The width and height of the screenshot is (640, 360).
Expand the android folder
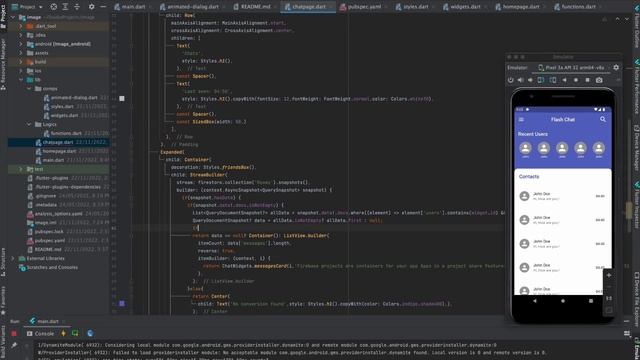[x=20, y=44]
